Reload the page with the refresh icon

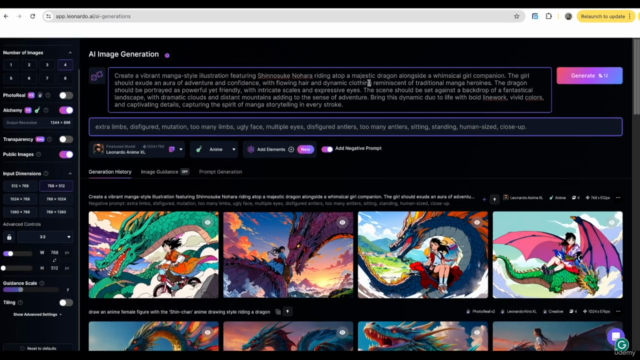(x=33, y=16)
